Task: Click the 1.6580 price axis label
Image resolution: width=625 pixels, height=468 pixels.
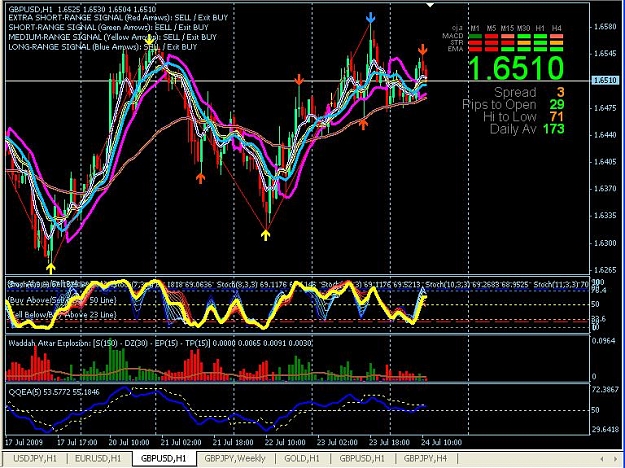Action: 605,26
